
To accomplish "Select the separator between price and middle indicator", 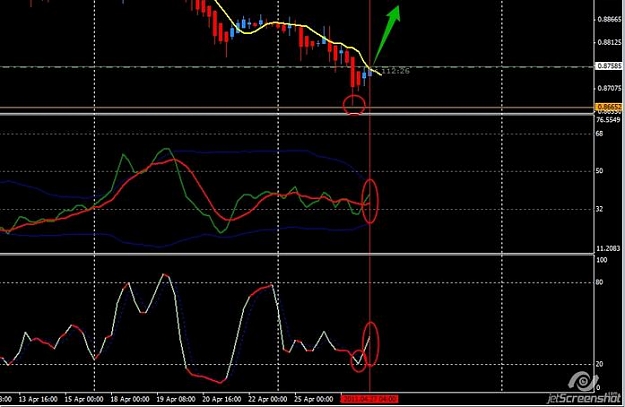I will pos(297,114).
